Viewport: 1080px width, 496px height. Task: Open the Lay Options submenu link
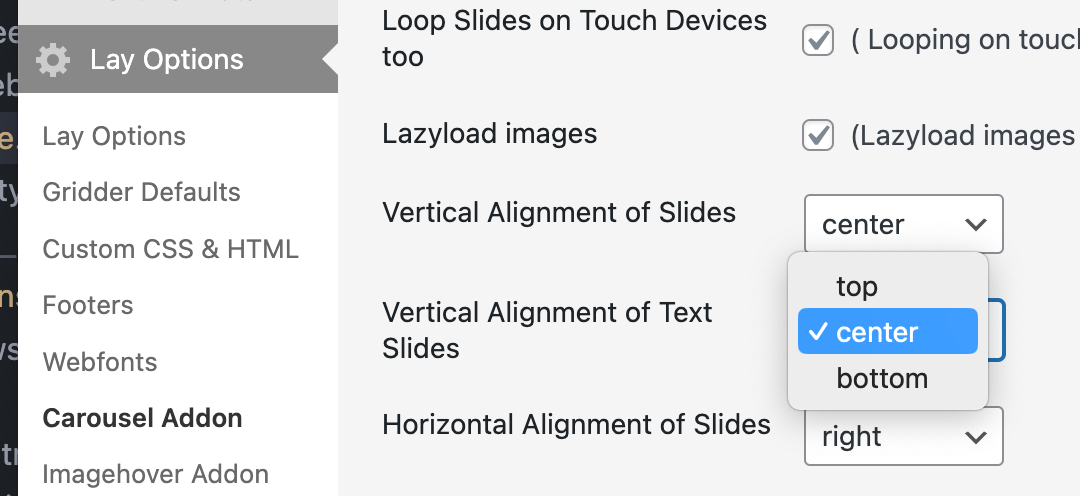114,136
